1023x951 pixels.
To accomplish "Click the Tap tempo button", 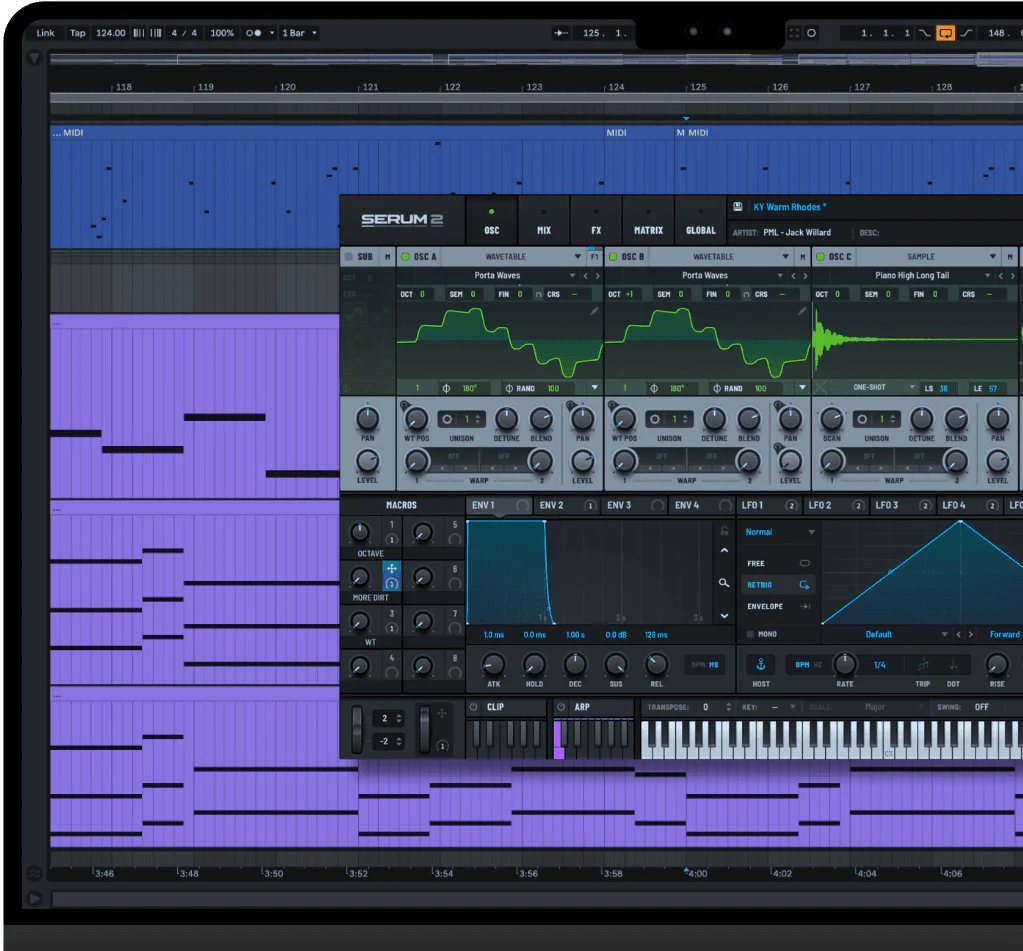I will pyautogui.click(x=77, y=32).
